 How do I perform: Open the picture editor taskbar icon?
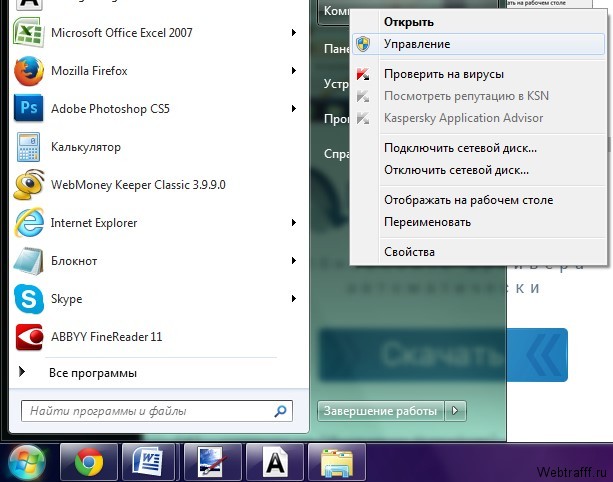click(212, 462)
